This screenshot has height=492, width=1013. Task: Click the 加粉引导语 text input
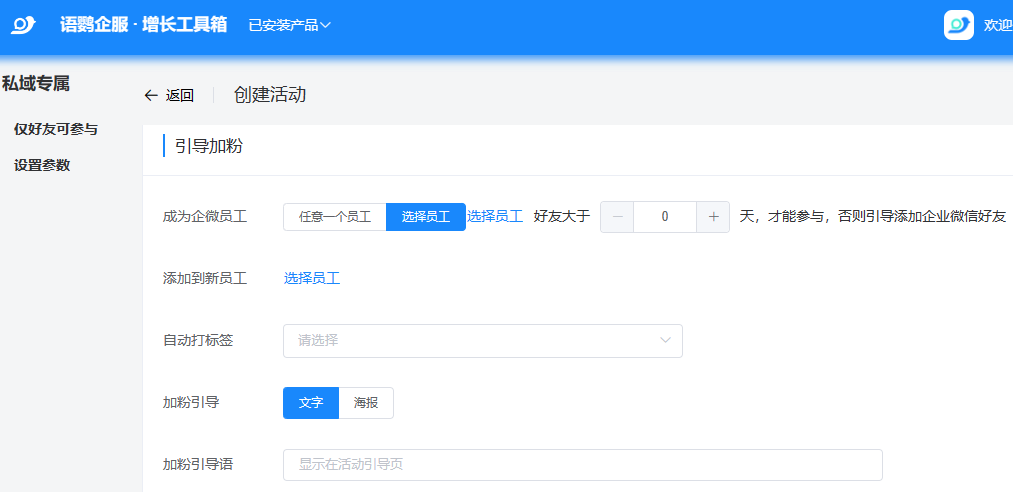[x=583, y=465]
